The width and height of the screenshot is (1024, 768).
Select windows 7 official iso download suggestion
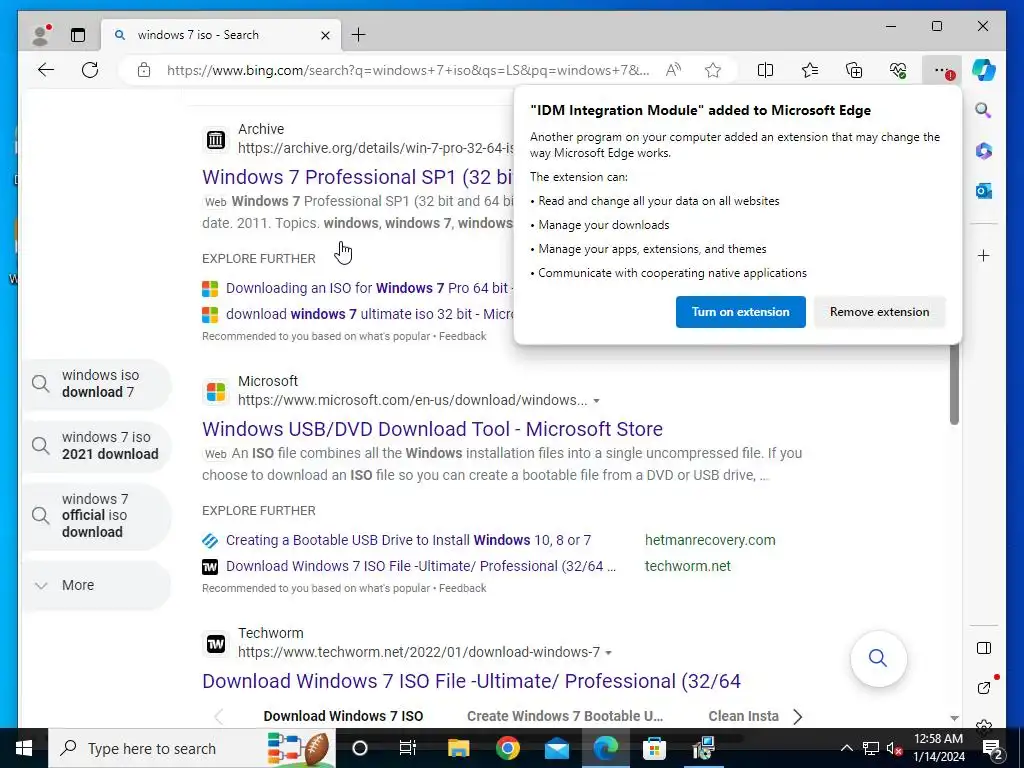(96, 516)
